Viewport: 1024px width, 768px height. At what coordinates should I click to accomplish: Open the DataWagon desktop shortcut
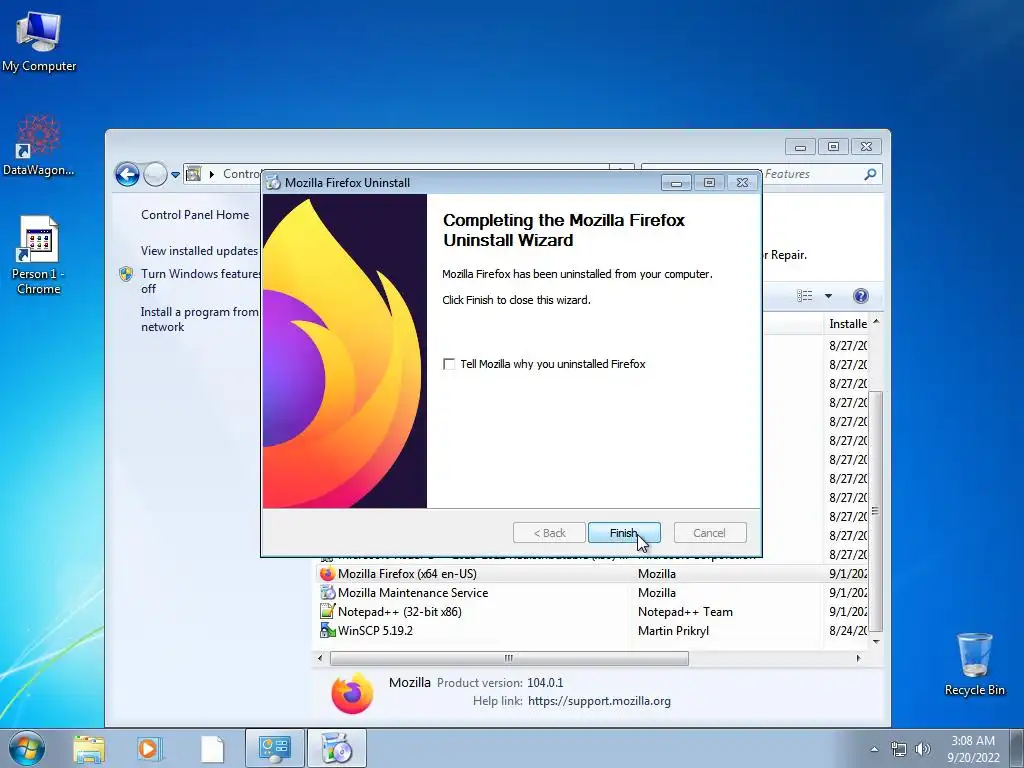[39, 145]
